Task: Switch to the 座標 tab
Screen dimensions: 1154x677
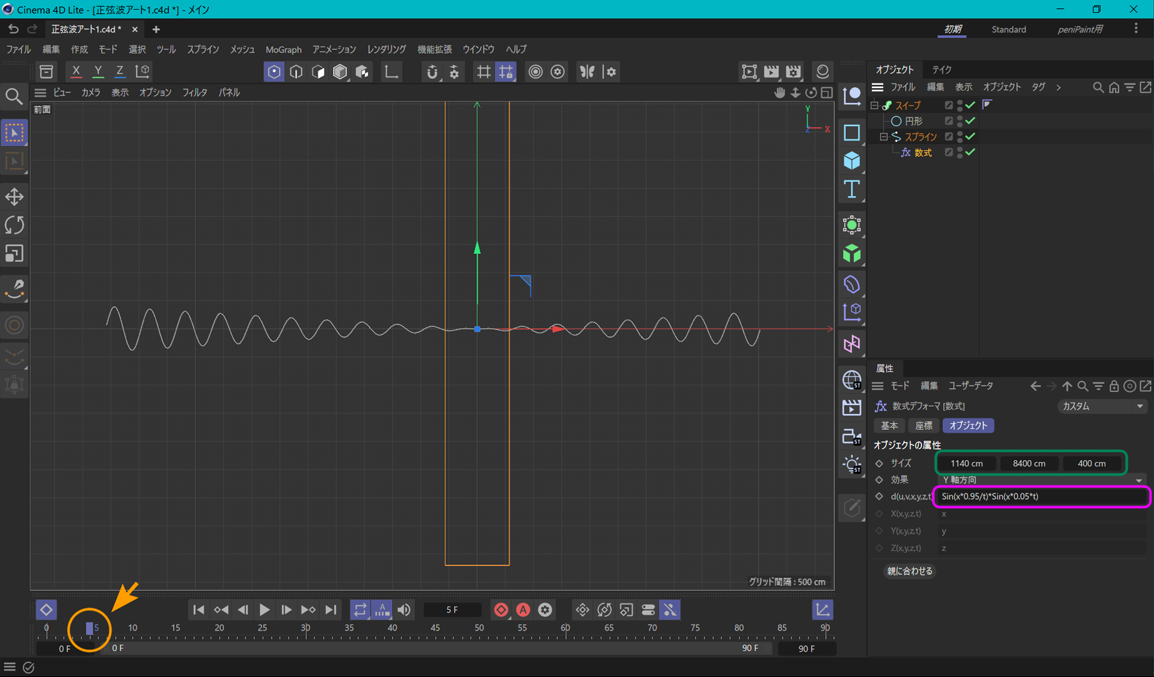Action: click(x=923, y=426)
